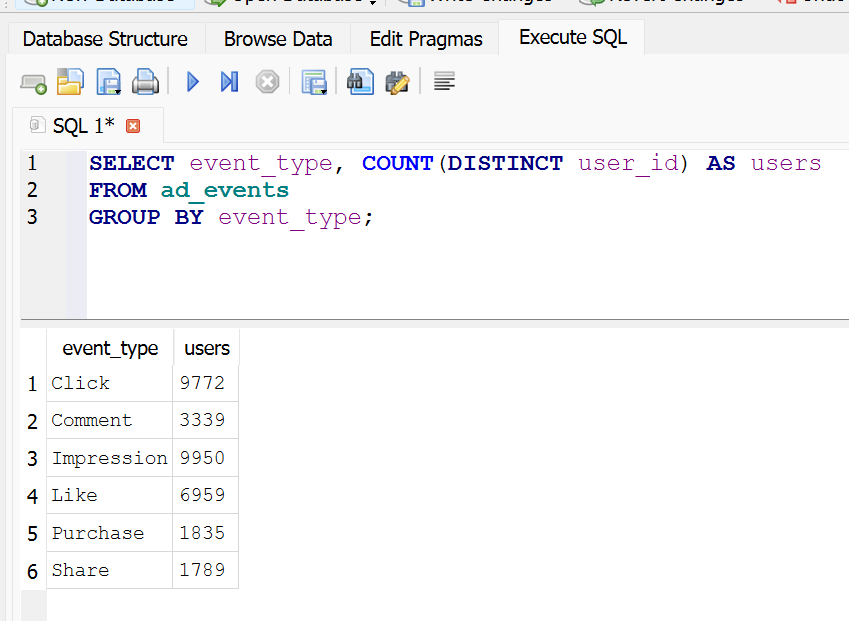849x621 pixels.
Task: Open the Browse Data tab
Action: (x=278, y=39)
